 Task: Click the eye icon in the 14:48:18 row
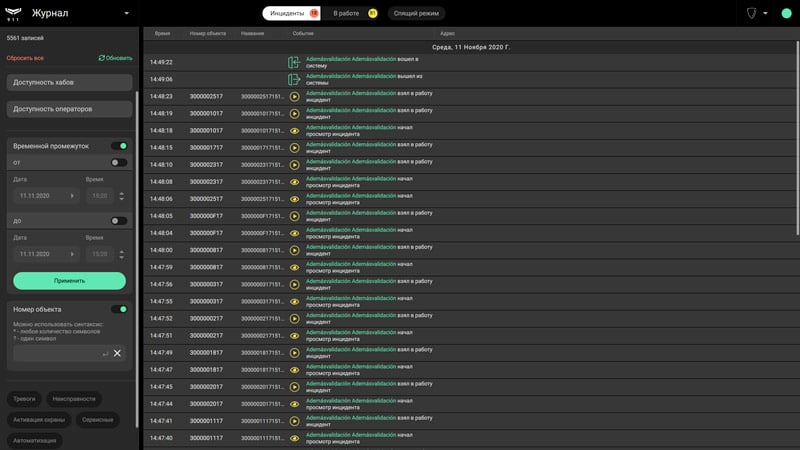(294, 131)
